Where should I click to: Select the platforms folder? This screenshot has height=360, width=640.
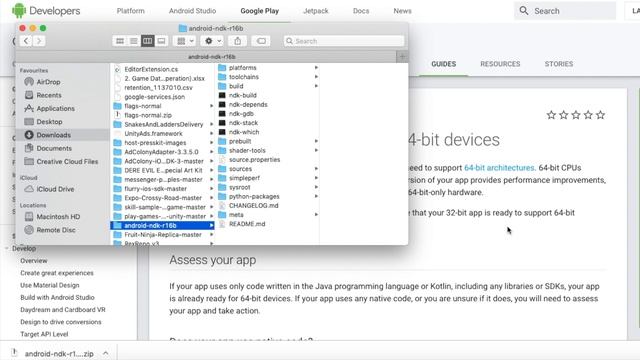[242, 68]
